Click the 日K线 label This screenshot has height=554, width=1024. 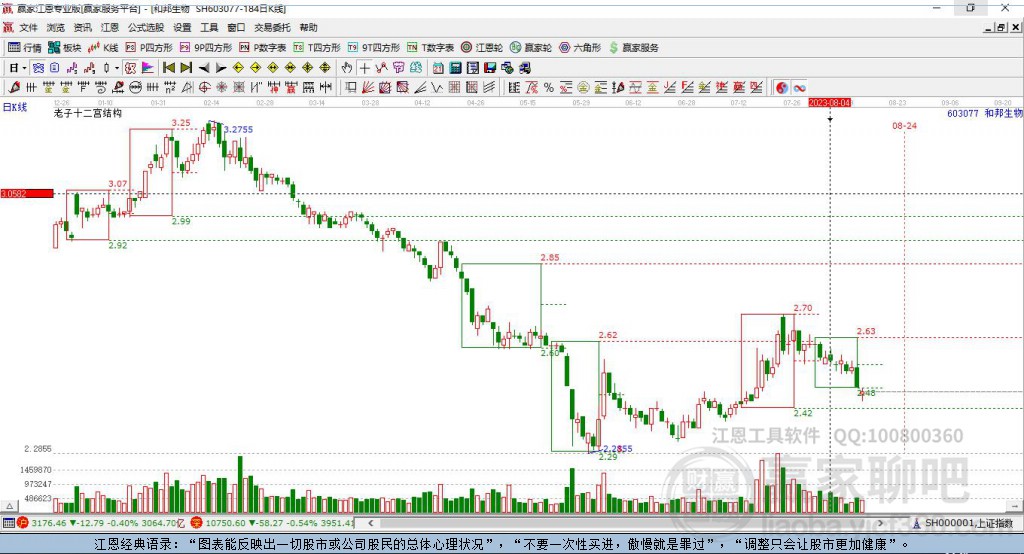click(15, 107)
